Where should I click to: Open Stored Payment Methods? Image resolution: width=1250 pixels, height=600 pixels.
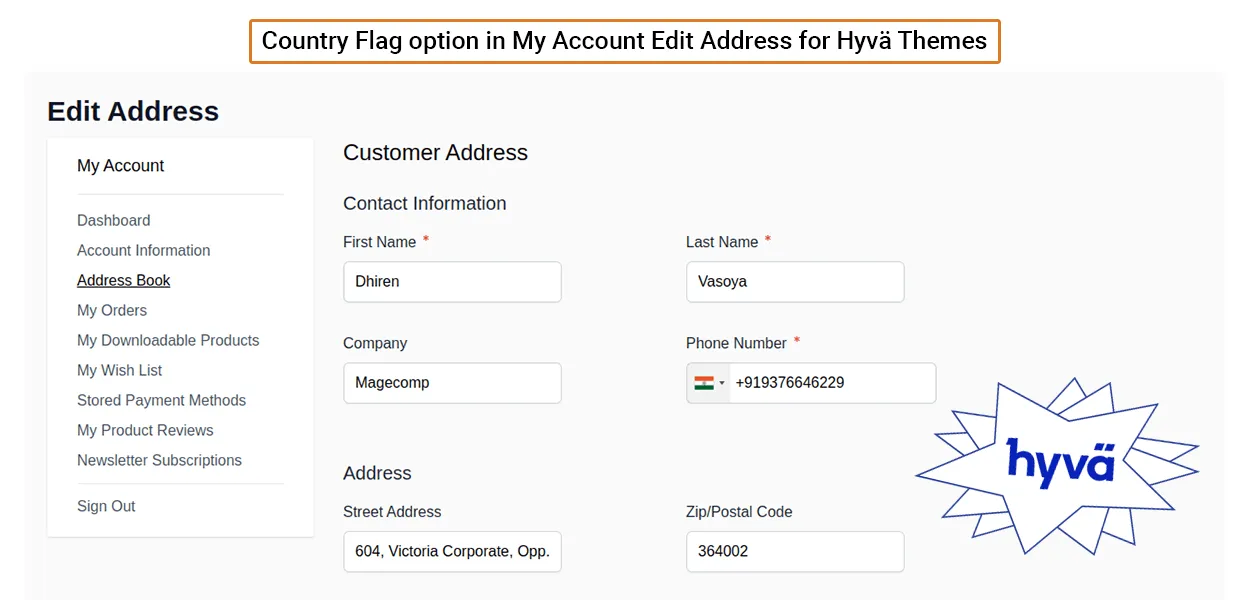click(161, 400)
